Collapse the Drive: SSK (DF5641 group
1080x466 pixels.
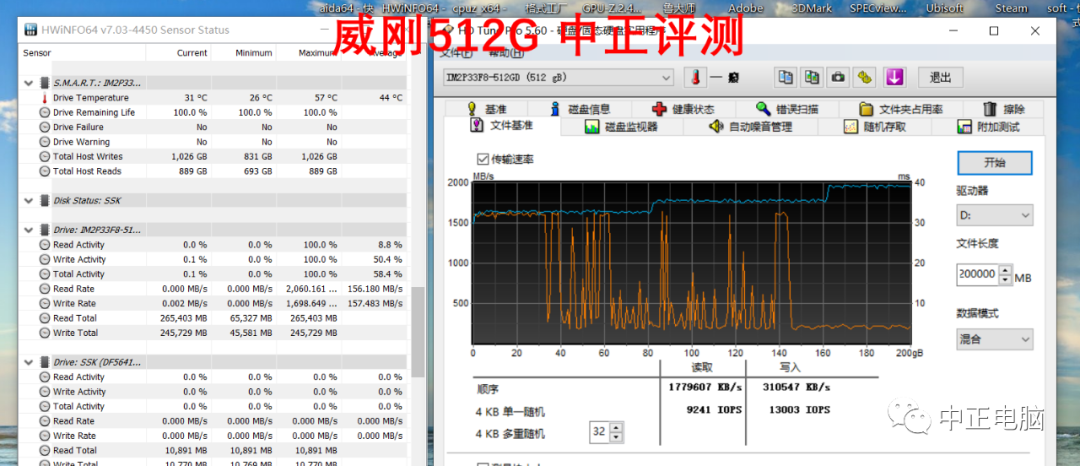(x=29, y=362)
